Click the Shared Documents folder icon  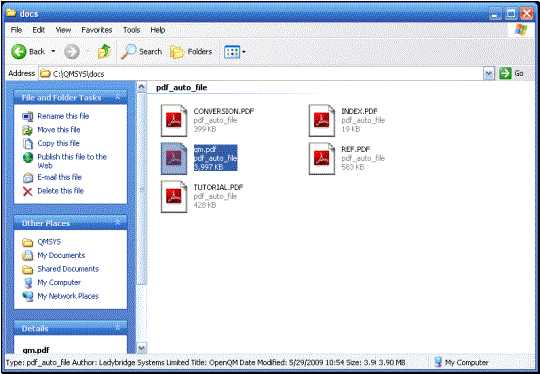click(28, 269)
